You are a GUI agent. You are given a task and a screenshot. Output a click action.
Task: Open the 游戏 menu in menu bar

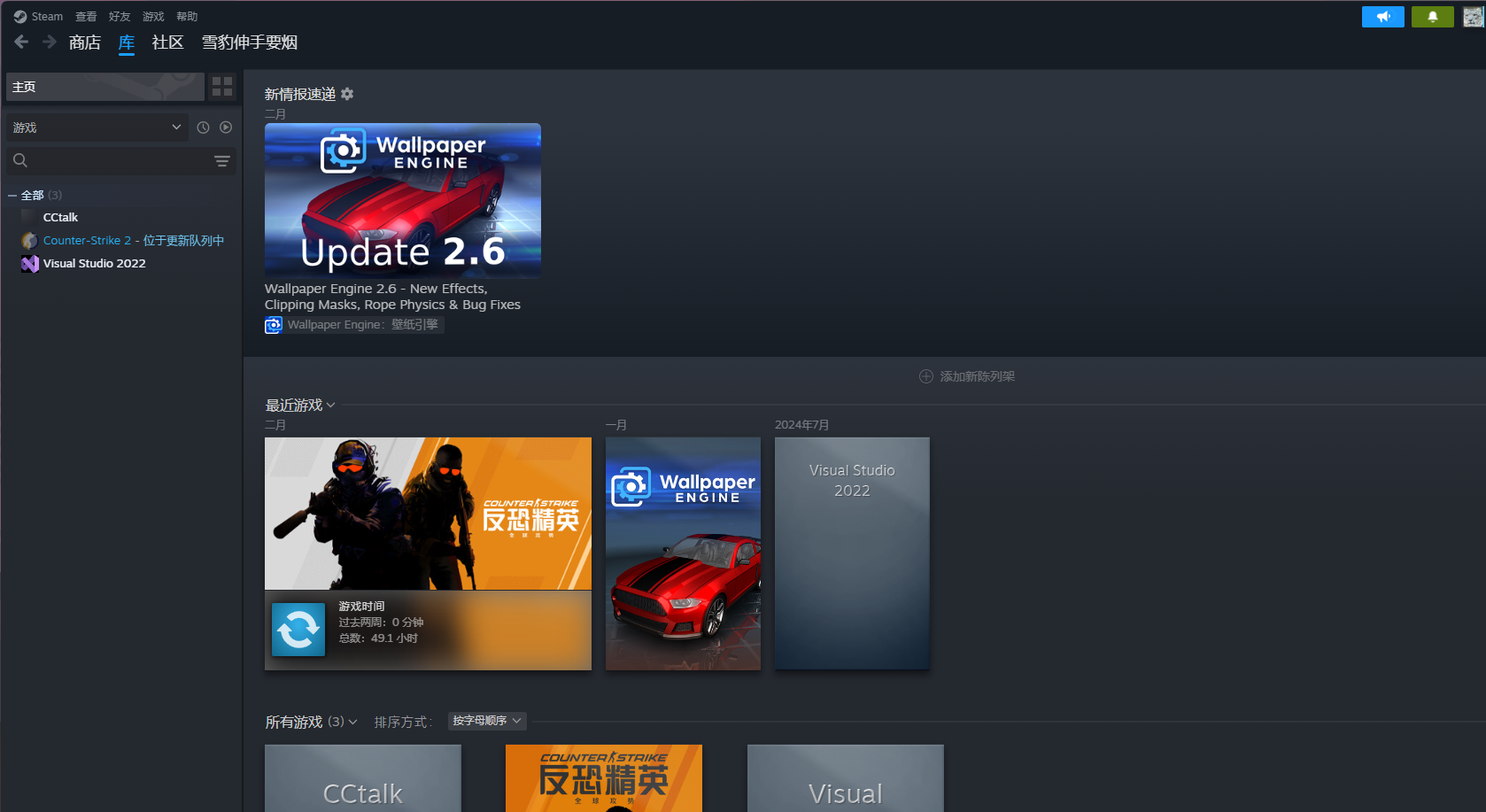[153, 16]
